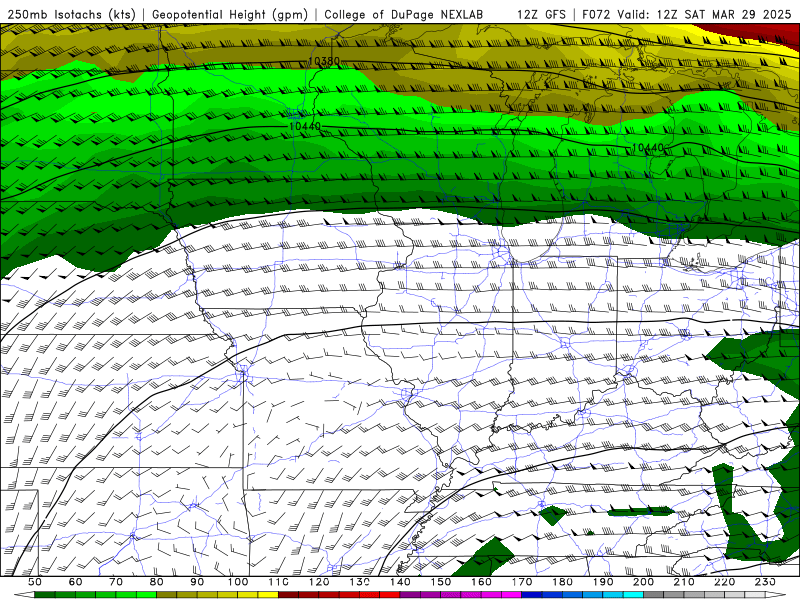Click the 210 value on the color scale
This screenshot has height=600, width=800.
pos(684,582)
